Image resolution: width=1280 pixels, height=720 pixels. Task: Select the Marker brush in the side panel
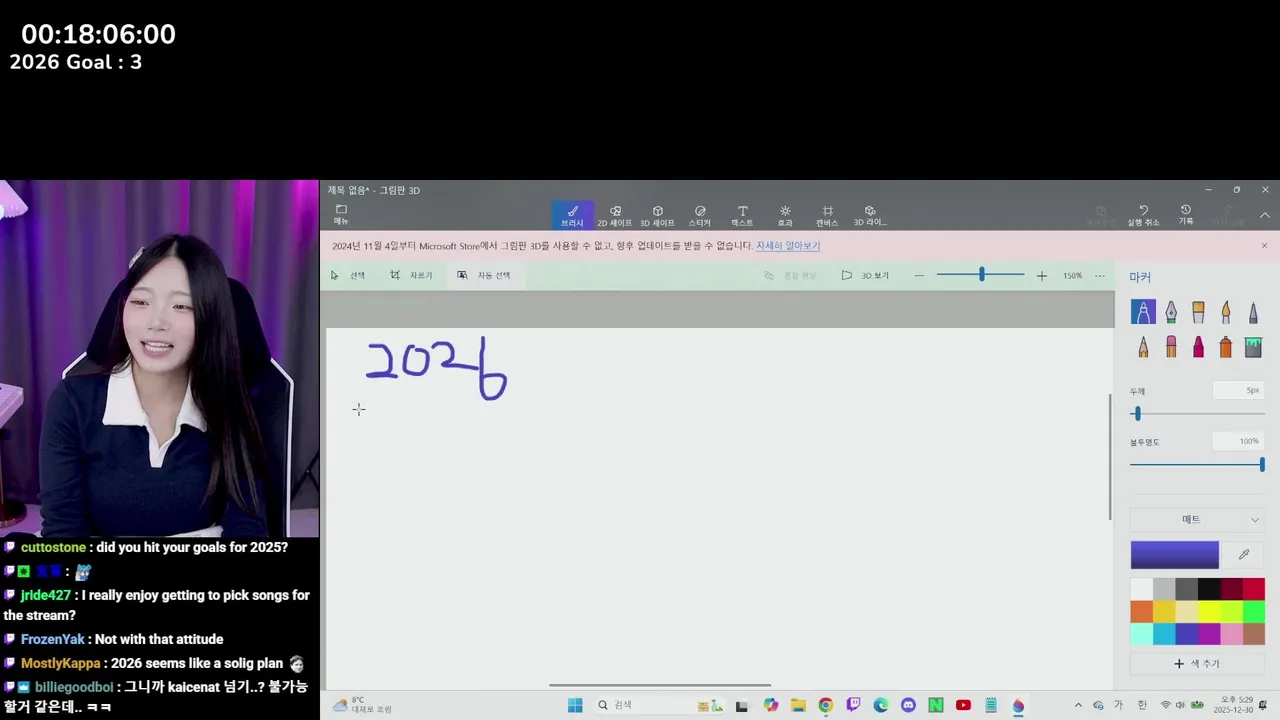1143,312
